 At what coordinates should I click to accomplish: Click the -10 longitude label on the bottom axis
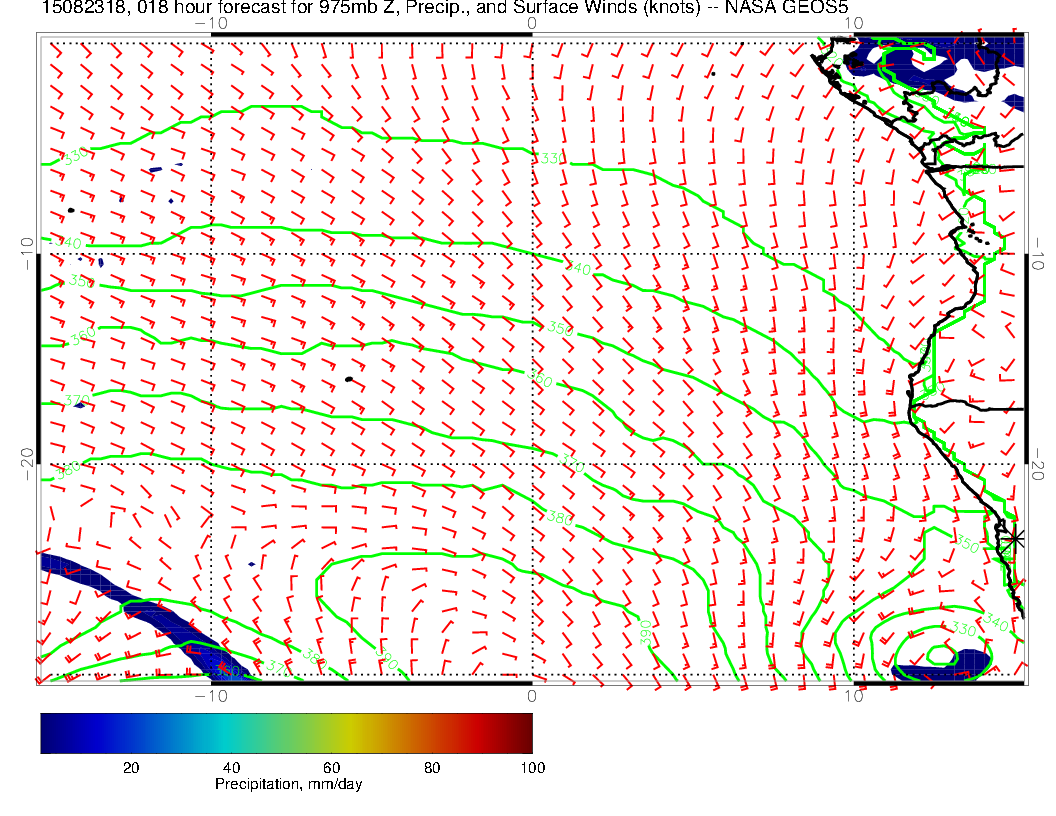[211, 696]
